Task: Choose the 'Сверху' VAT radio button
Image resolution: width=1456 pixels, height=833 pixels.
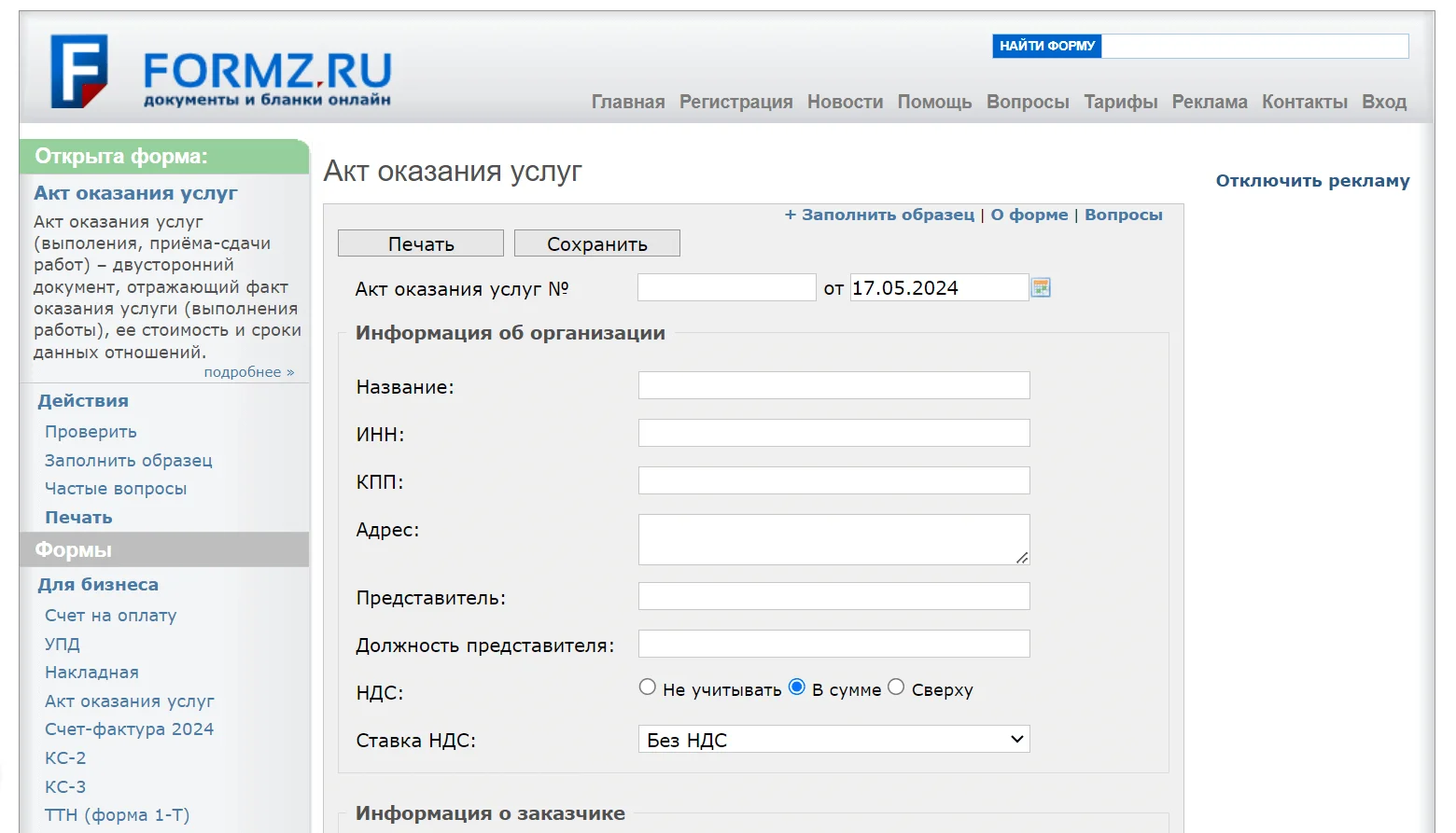Action: click(x=896, y=687)
